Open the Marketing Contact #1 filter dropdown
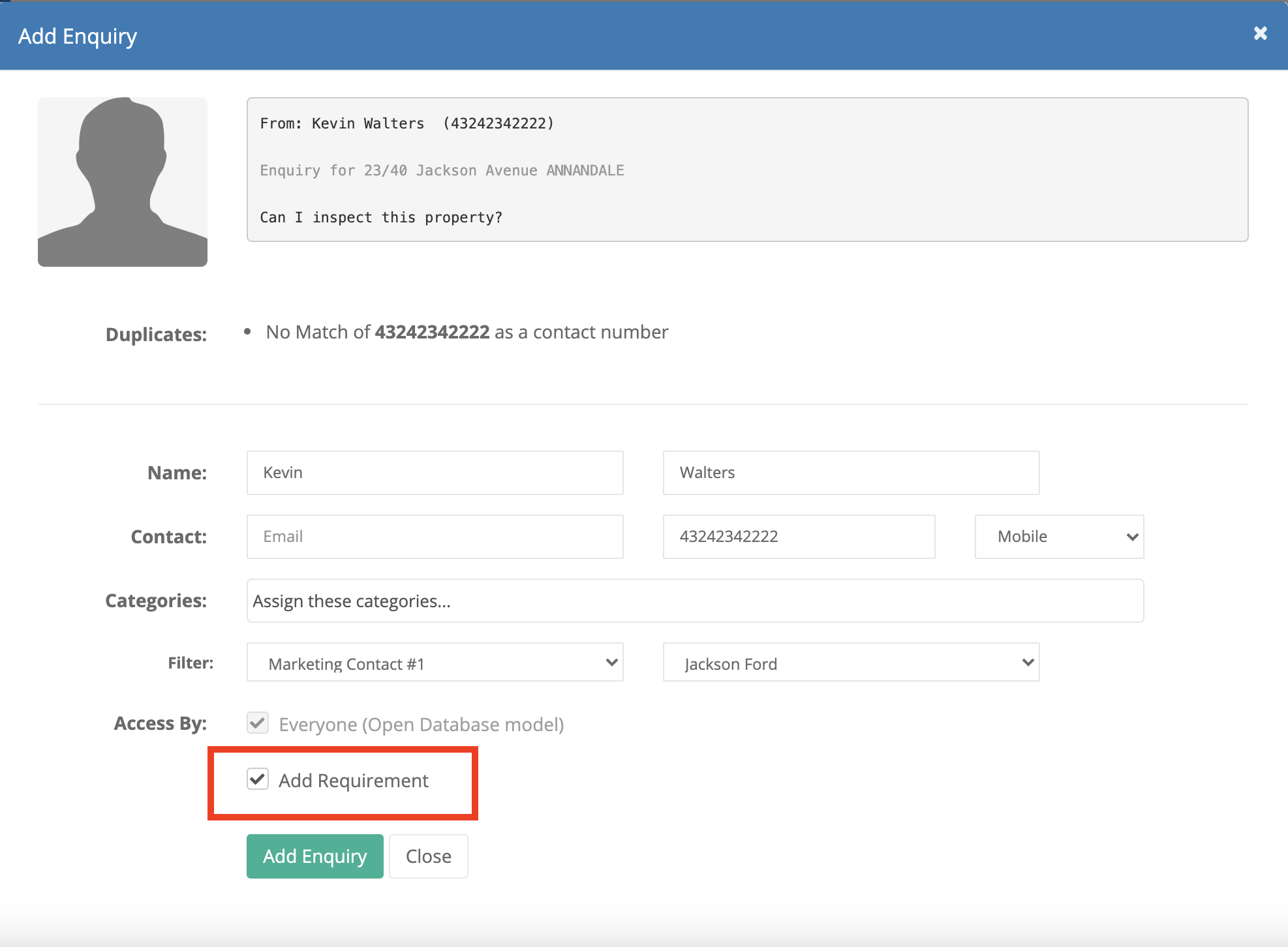Viewport: 1288px width, 947px height. [435, 663]
